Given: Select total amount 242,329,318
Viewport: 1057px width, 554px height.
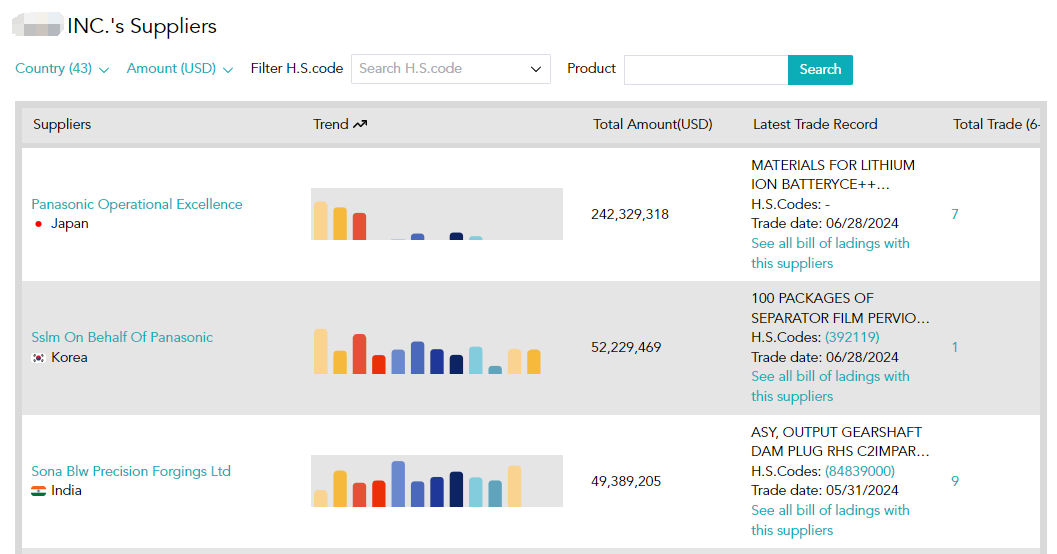Looking at the screenshot, I should [x=630, y=214].
